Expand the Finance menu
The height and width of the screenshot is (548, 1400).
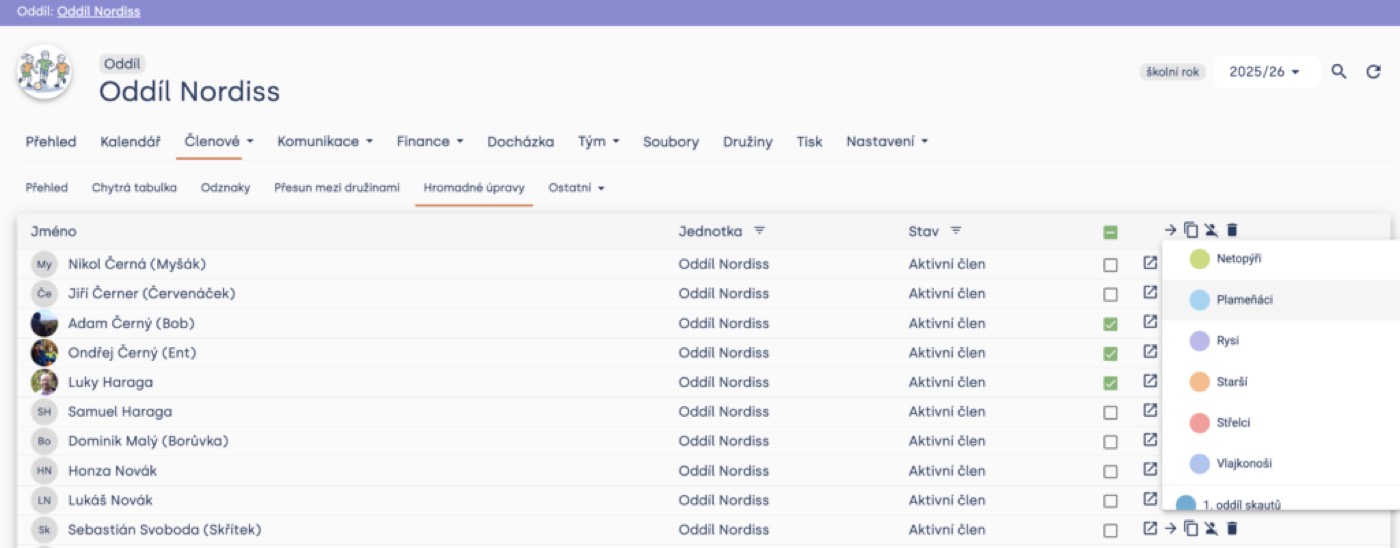tap(430, 142)
